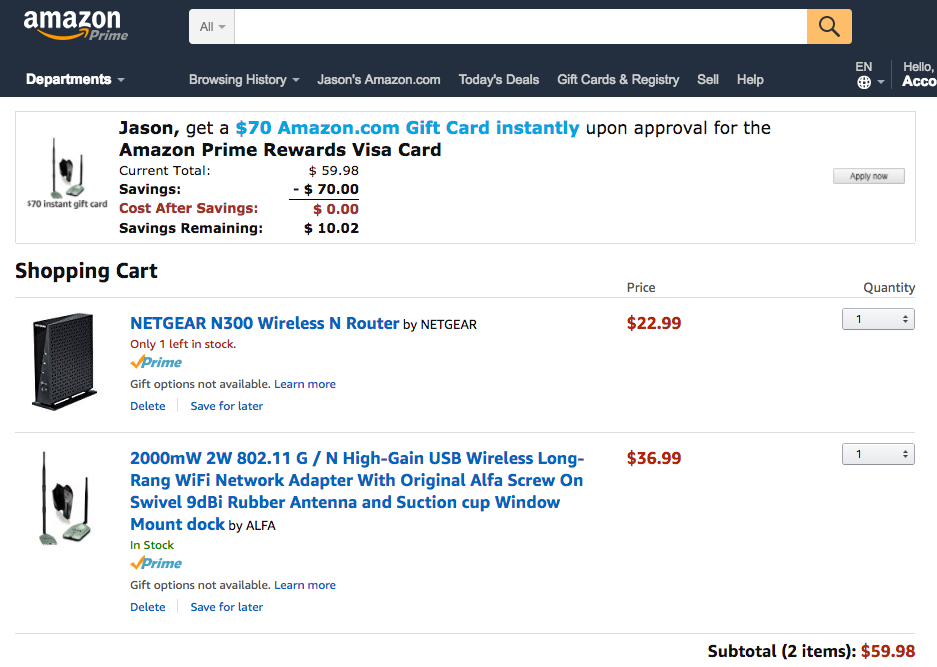The height and width of the screenshot is (667, 937).
Task: Change quantity for NETGEAR N300 router
Action: (x=878, y=319)
